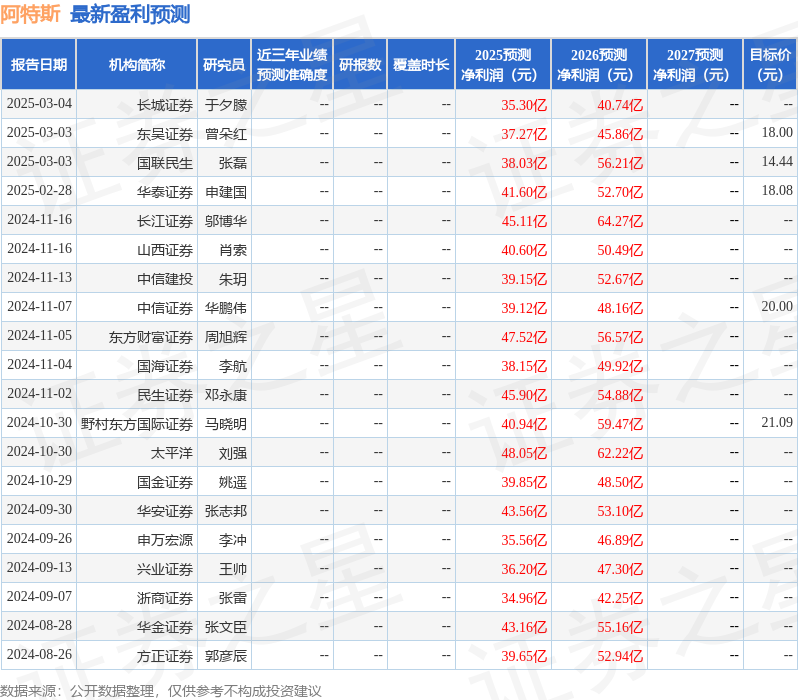Screen dimensions: 798x700
Task: Click analyst name 肖索
Action: pos(233,250)
